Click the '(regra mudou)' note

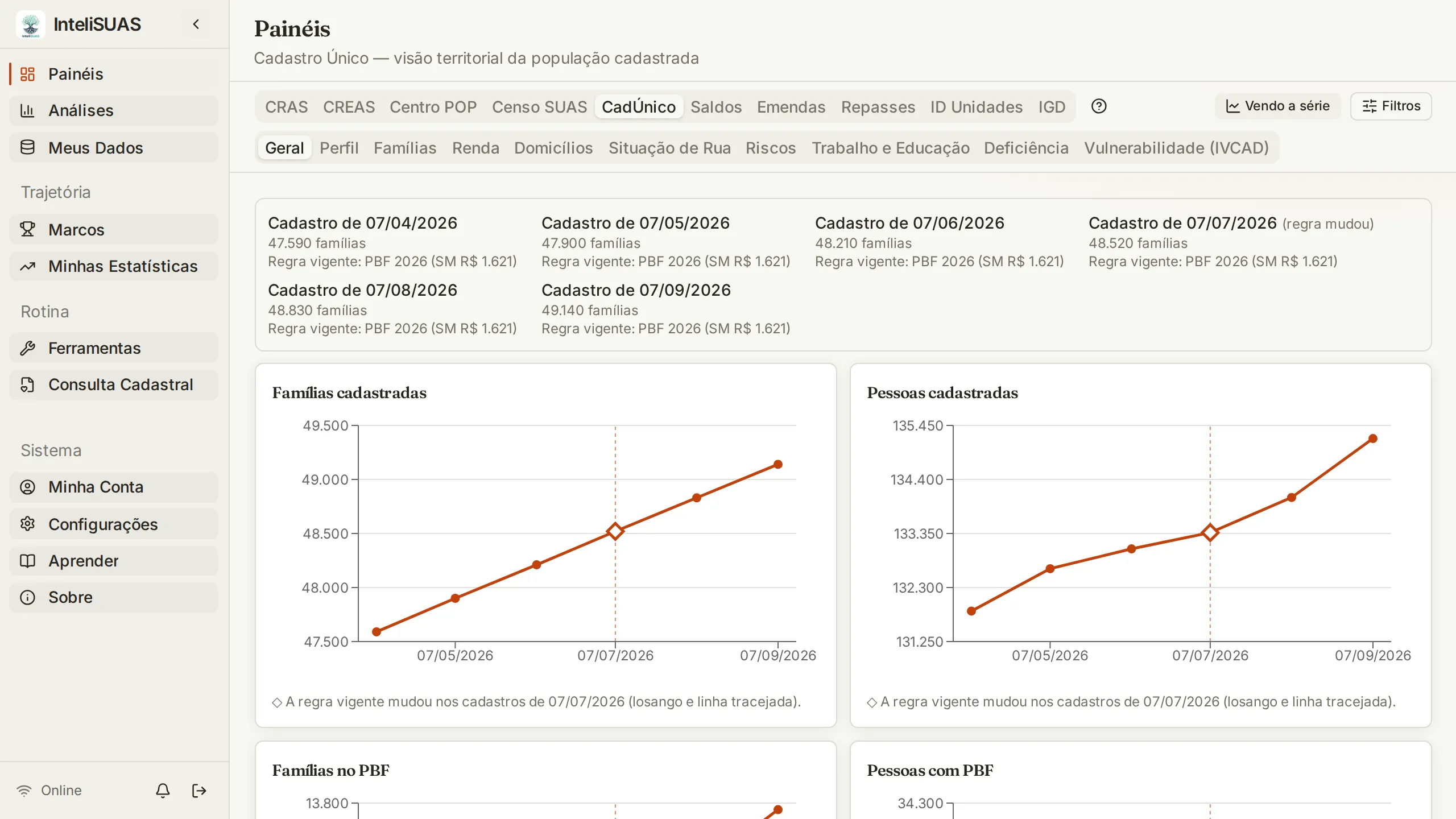(1328, 224)
